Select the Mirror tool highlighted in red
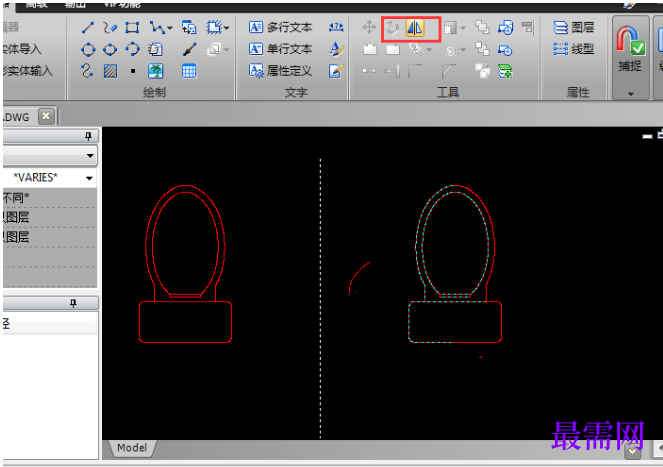This screenshot has width=663, height=467. point(415,28)
